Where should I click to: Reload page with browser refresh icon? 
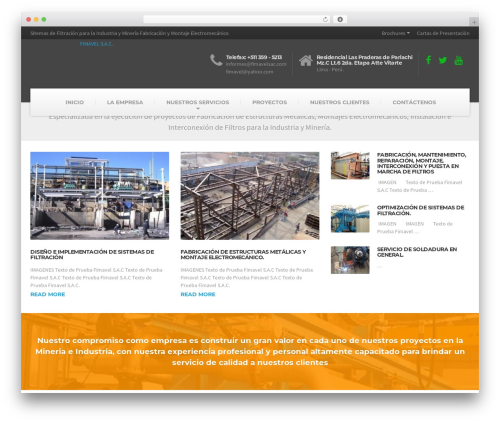point(325,19)
